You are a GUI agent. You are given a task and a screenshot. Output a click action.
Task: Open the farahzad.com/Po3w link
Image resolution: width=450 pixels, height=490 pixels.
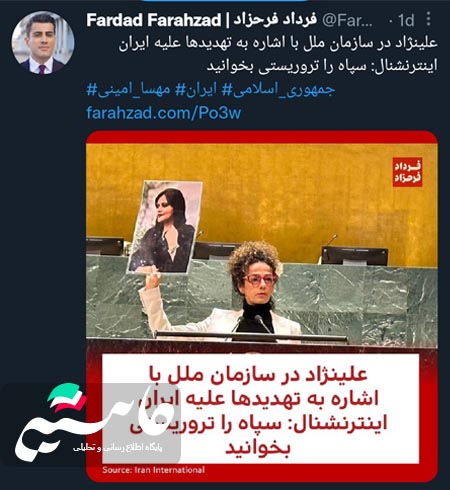pos(164,113)
